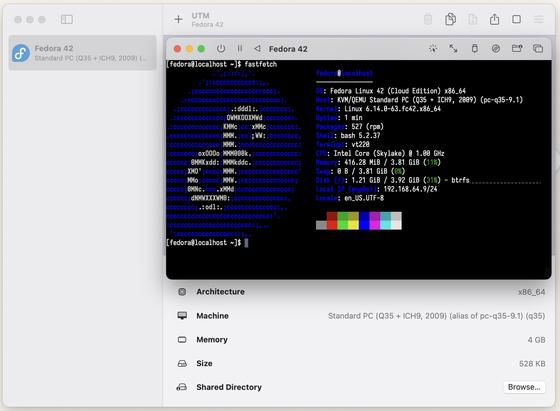Maximize the Fedora 42 window with green button
560x411 pixels.
(x=201, y=49)
